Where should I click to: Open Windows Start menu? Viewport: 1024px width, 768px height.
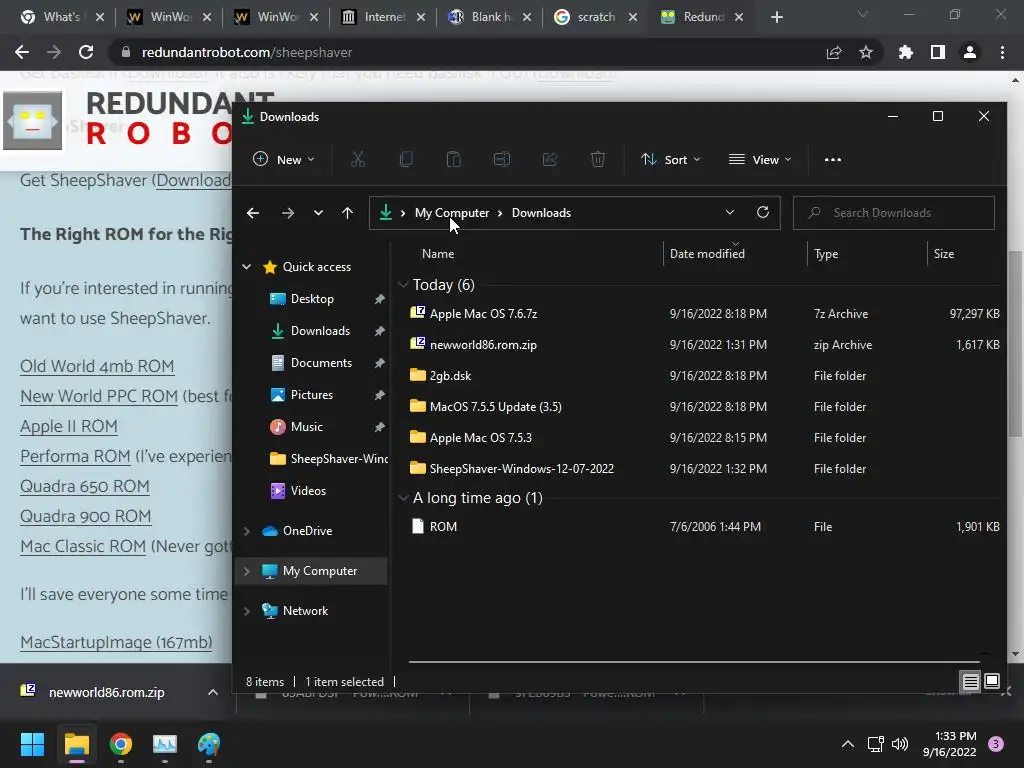click(32, 744)
